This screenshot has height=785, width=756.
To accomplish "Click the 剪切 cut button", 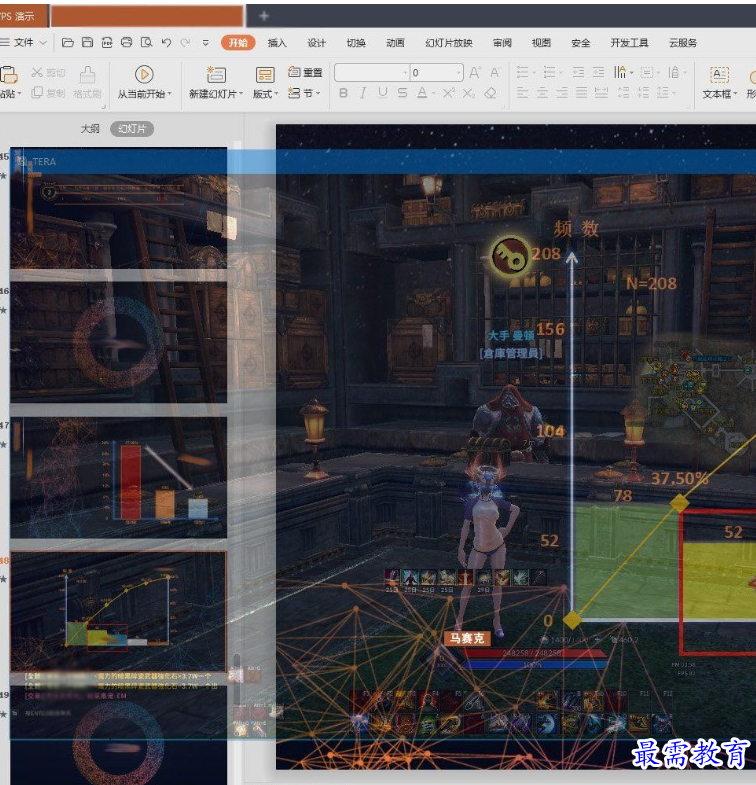I will point(48,73).
